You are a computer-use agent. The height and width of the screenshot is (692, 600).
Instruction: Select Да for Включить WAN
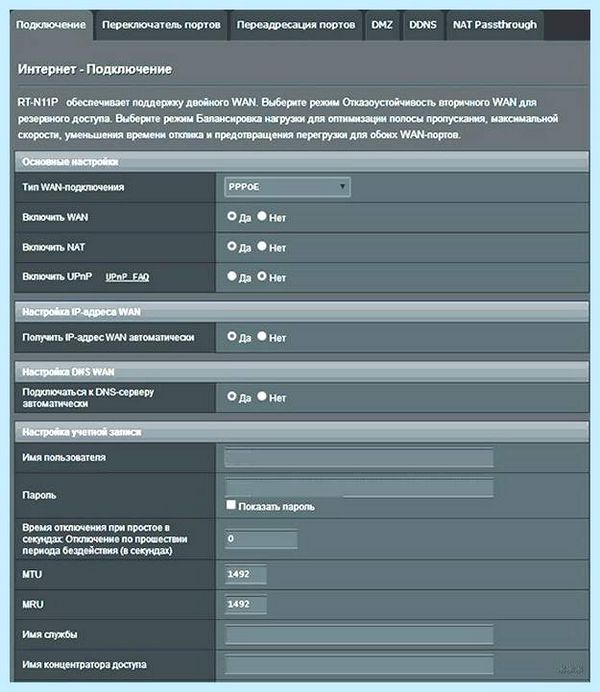(232, 216)
